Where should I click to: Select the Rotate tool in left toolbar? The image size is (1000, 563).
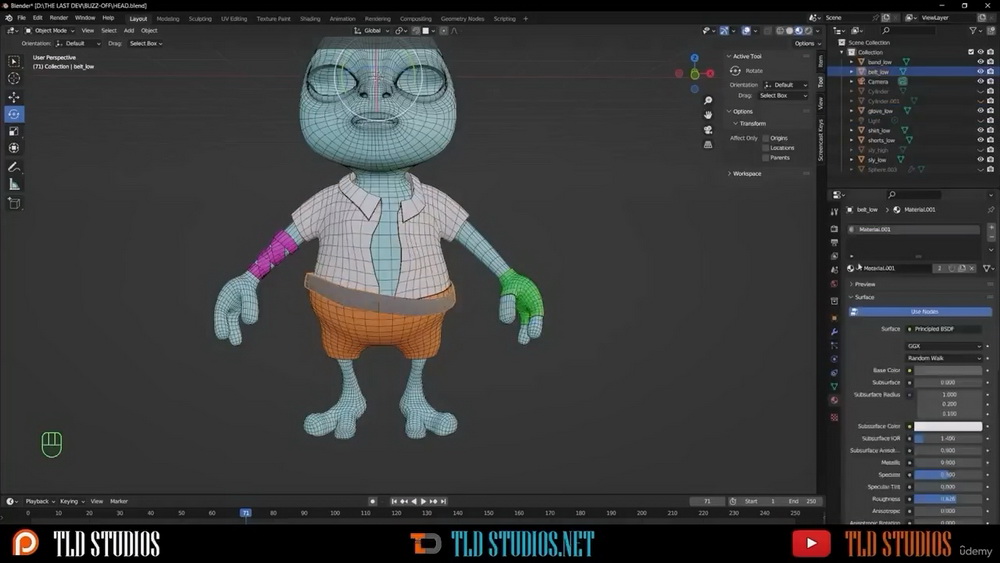point(13,114)
